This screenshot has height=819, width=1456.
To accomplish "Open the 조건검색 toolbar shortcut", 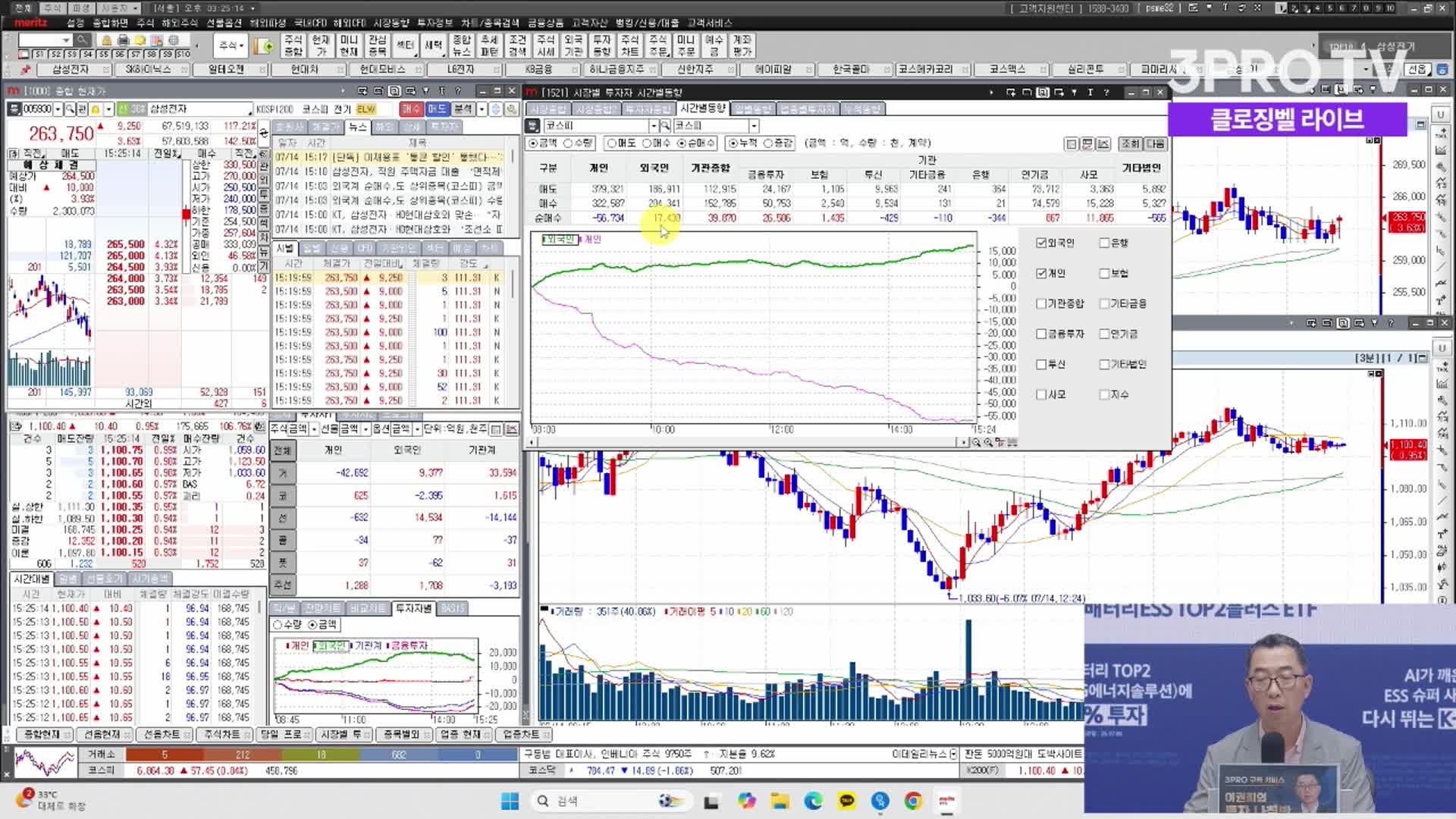I will (x=518, y=45).
